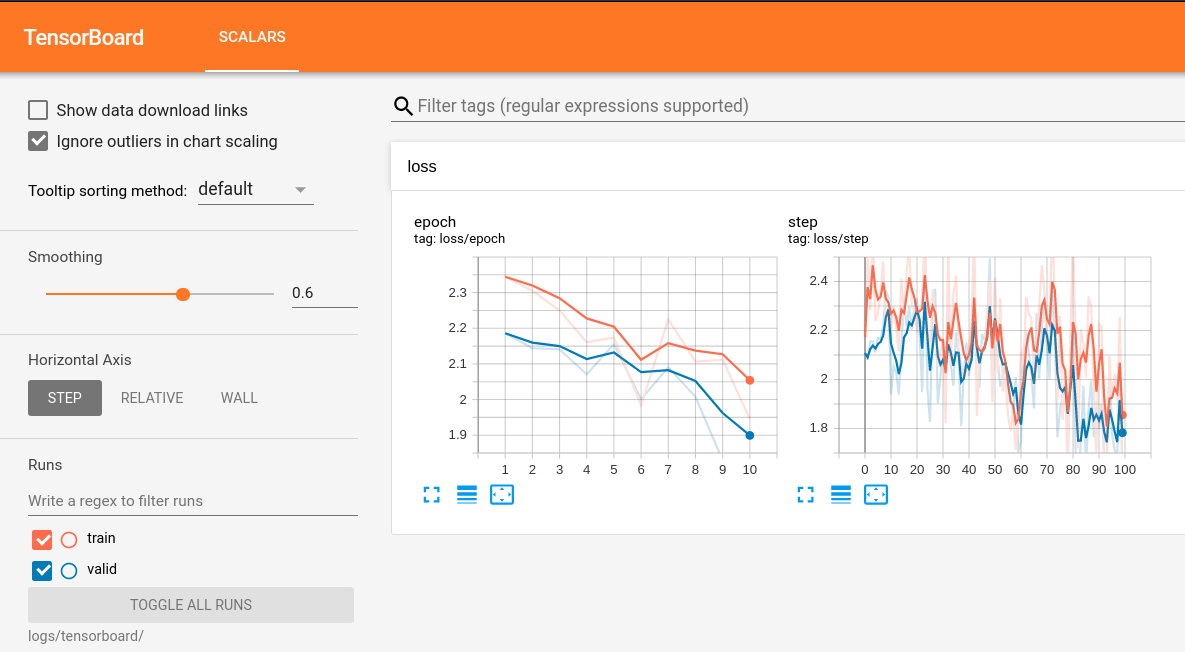The image size is (1185, 652).
Task: Toggle y-axis log scale on step chart
Action: [x=841, y=494]
